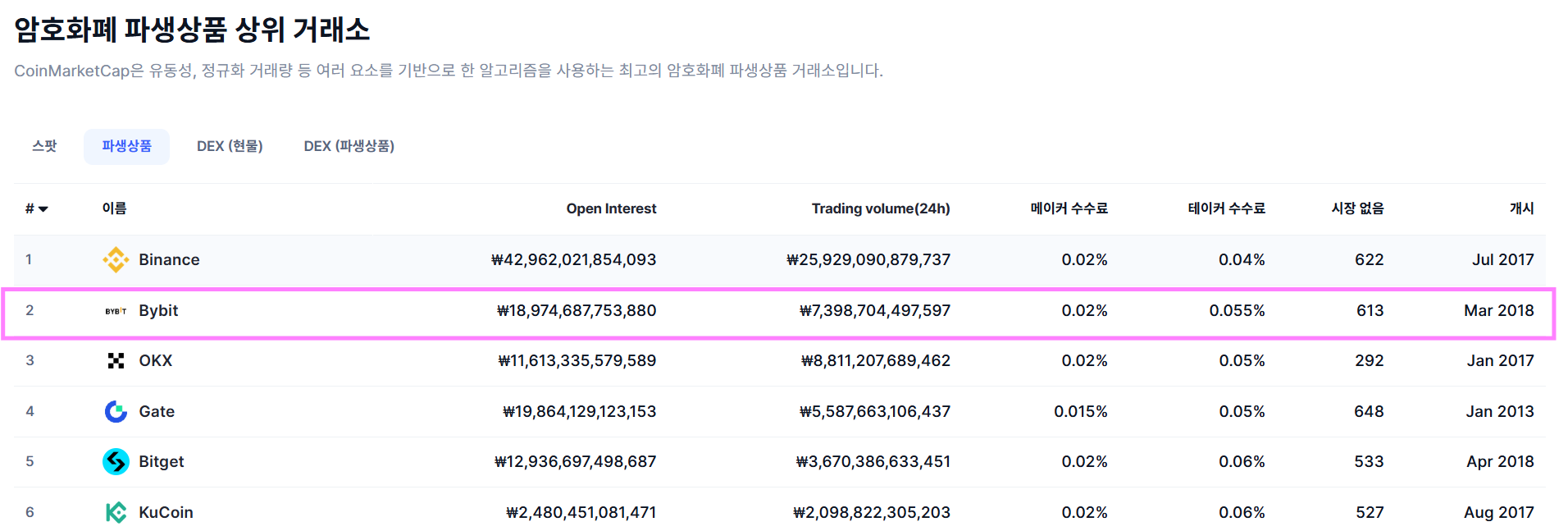Sort by 시장 없음 column
Viewport: 1568px width, 531px height.
click(1357, 209)
